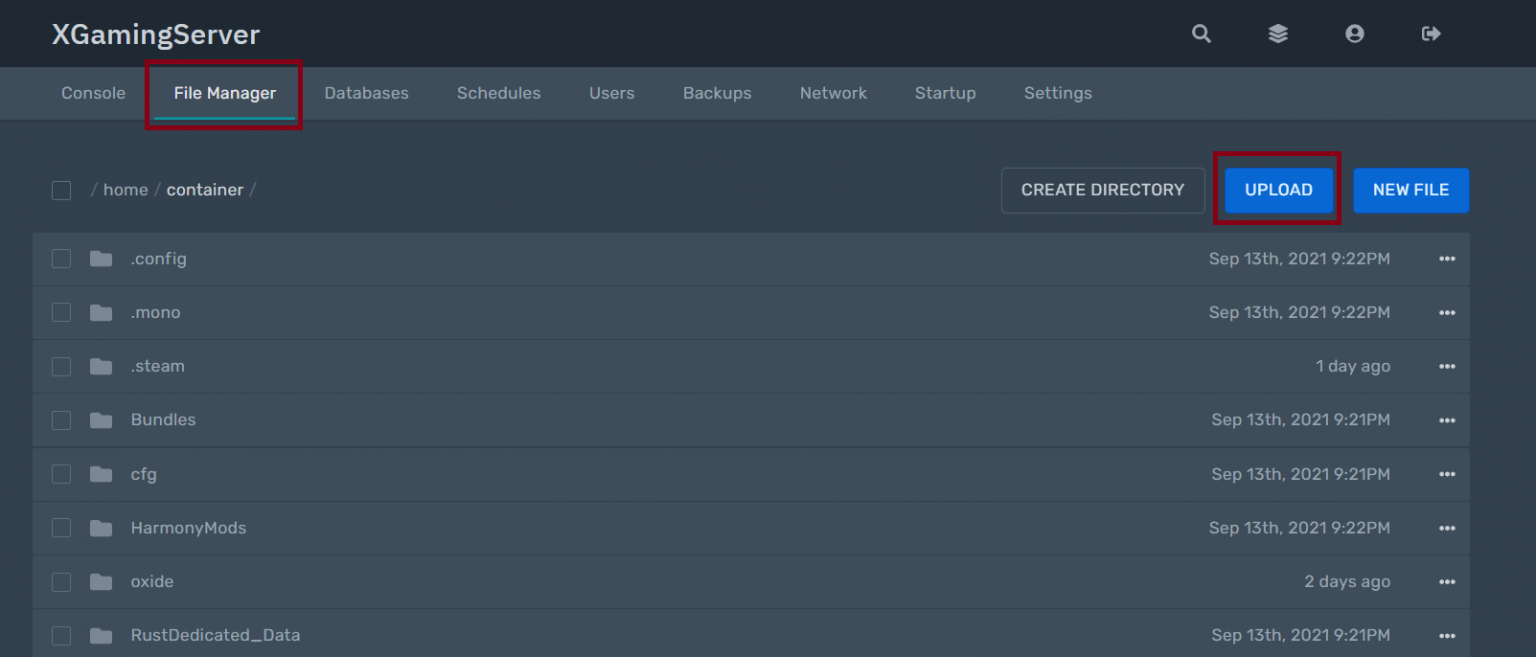Image resolution: width=1536 pixels, height=657 pixels.
Task: Switch to the Databases tab
Action: click(x=366, y=93)
